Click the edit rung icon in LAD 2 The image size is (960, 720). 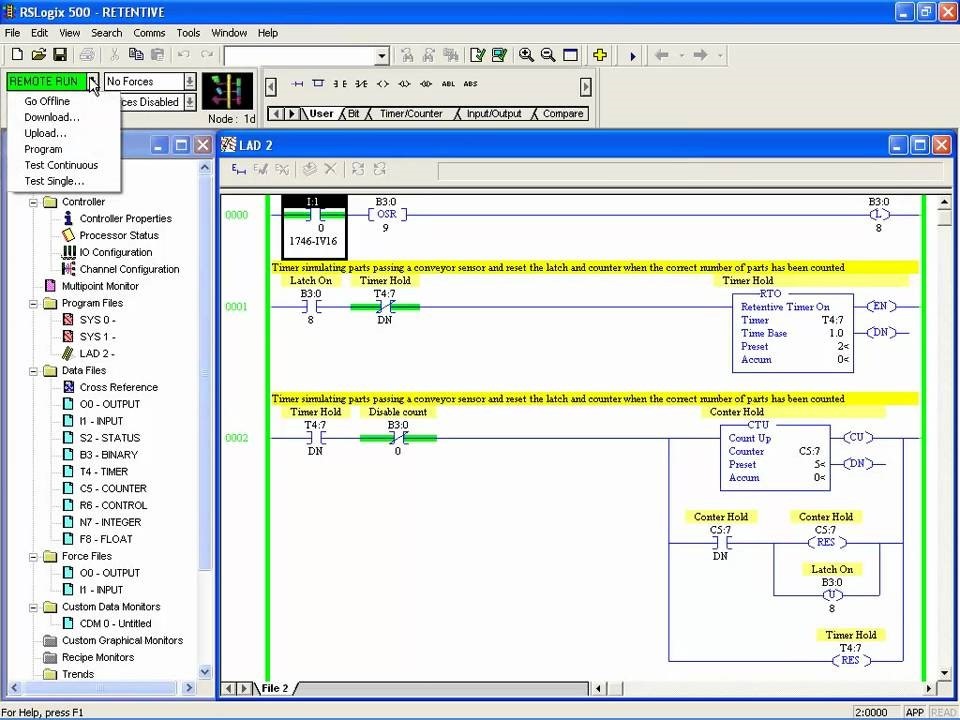239,170
